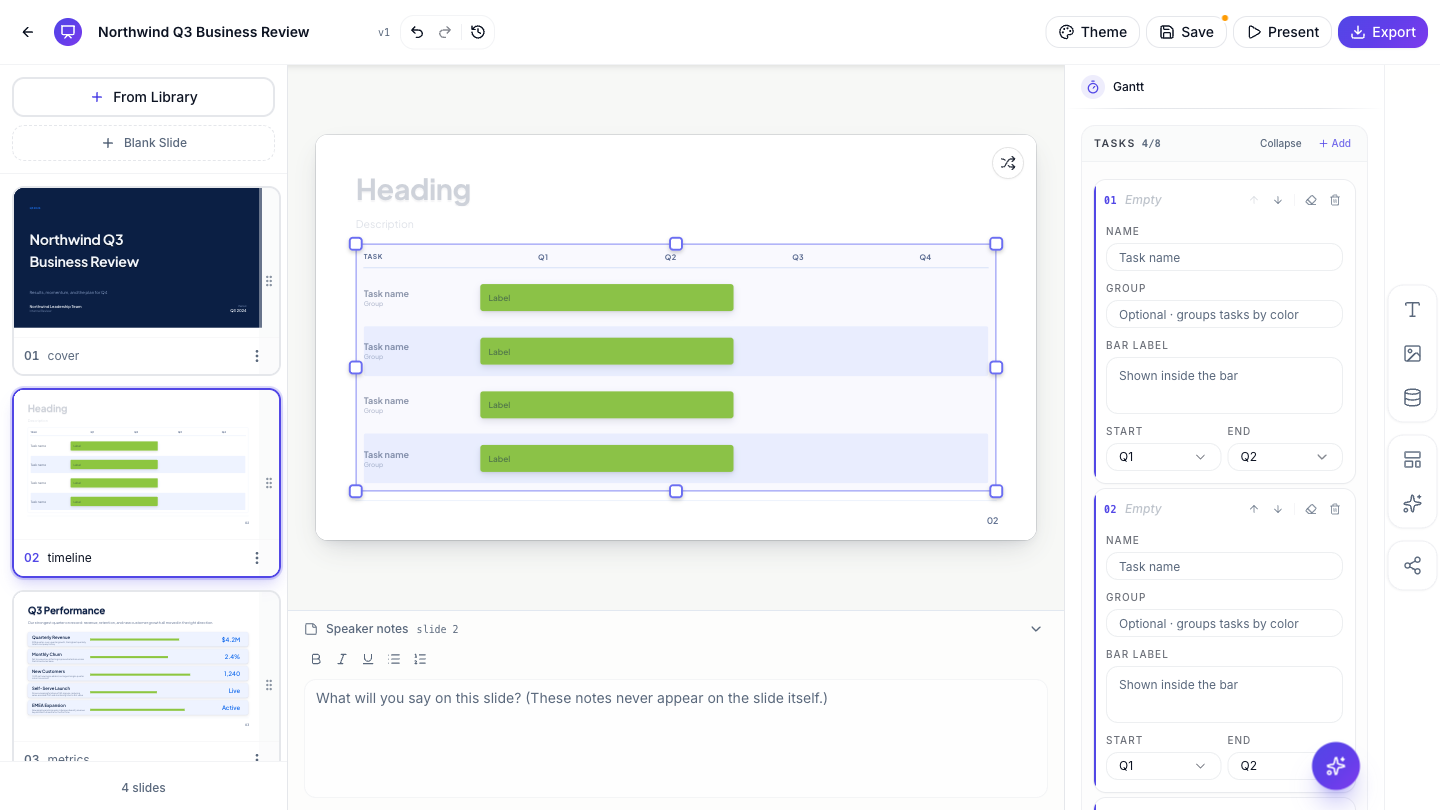This screenshot has width=1440, height=810.
Task: Open version history clock icon
Action: [478, 32]
